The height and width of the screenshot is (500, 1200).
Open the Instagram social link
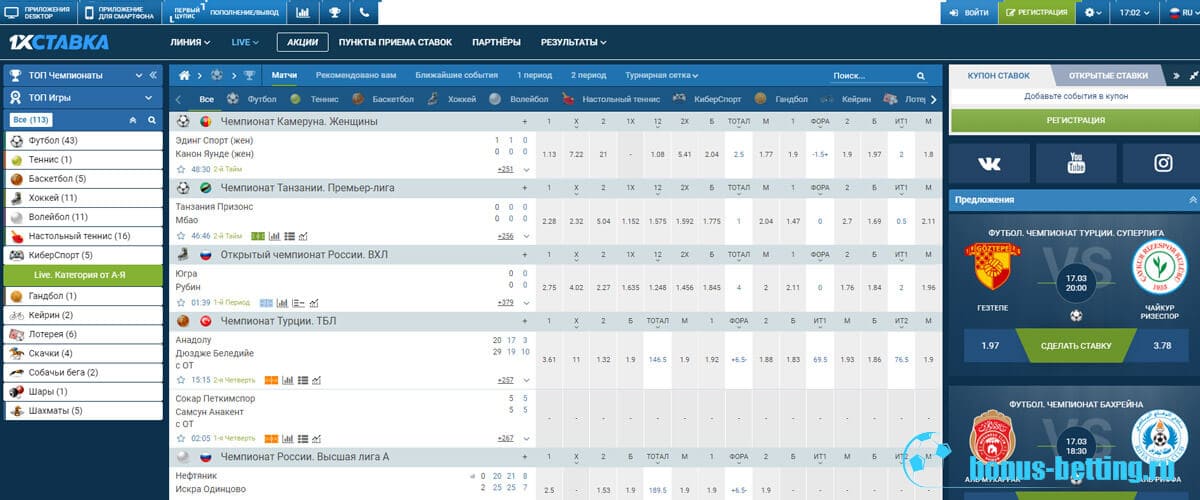[x=1162, y=164]
